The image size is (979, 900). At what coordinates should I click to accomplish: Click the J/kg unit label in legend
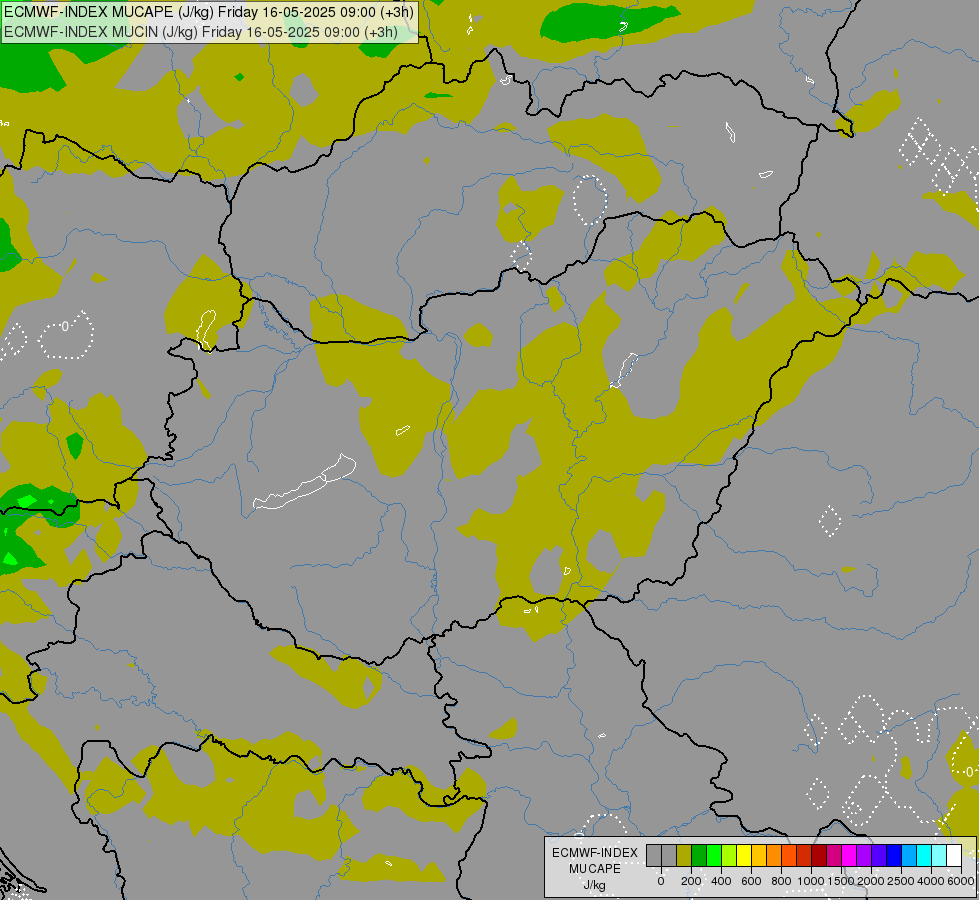pos(594,886)
